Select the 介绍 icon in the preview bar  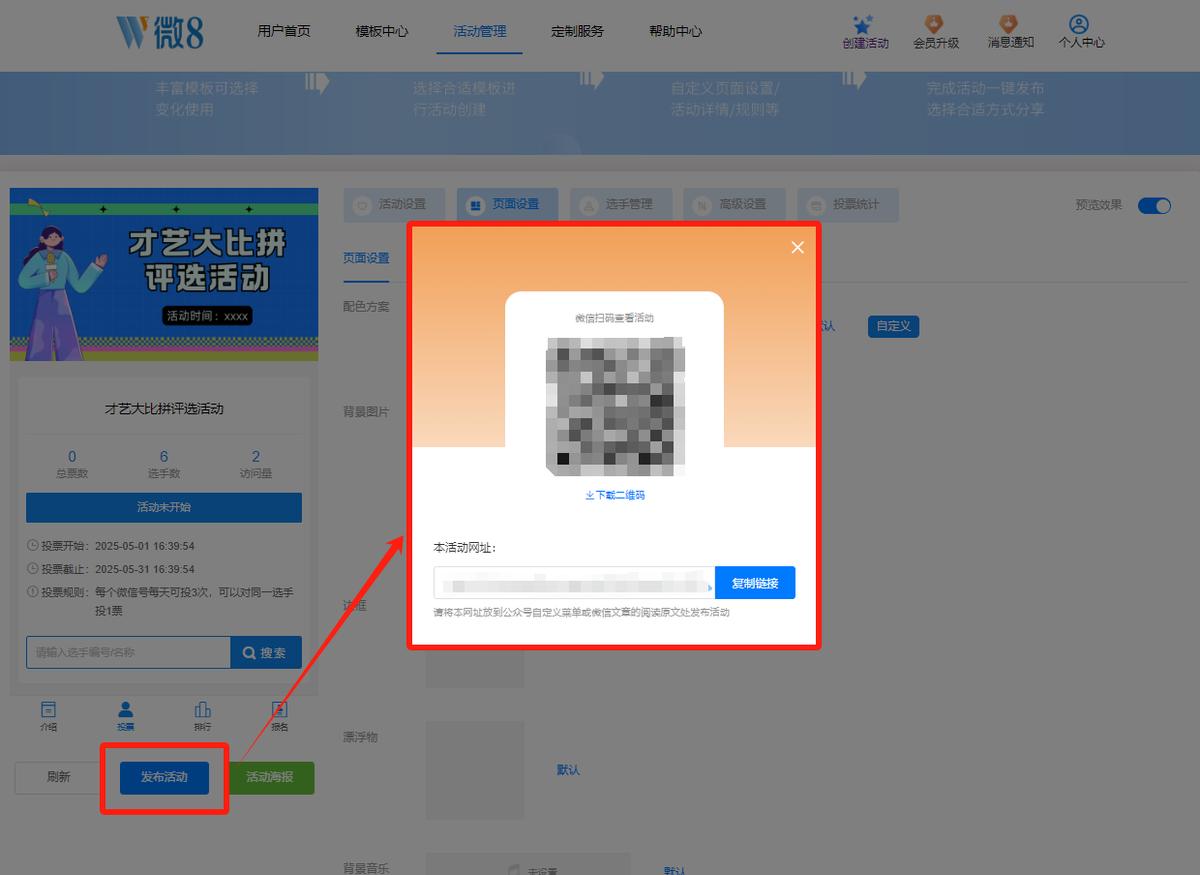point(48,716)
